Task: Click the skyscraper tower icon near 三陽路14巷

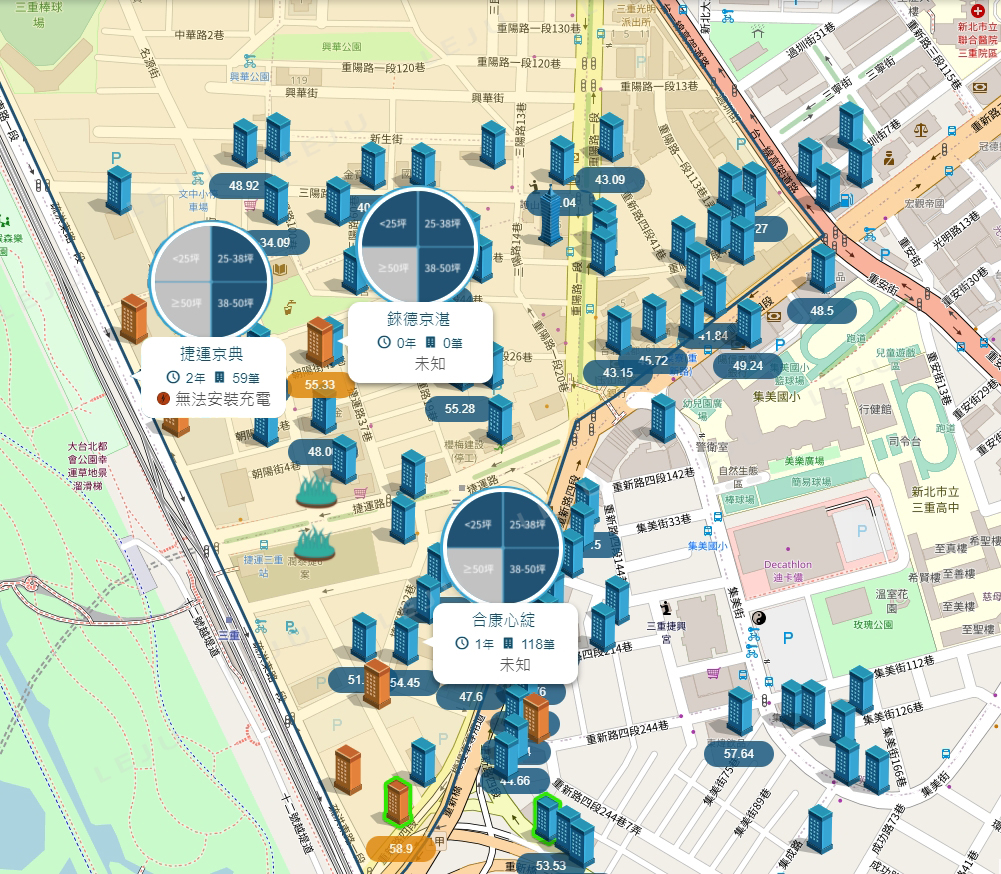Action: pyautogui.click(x=550, y=216)
